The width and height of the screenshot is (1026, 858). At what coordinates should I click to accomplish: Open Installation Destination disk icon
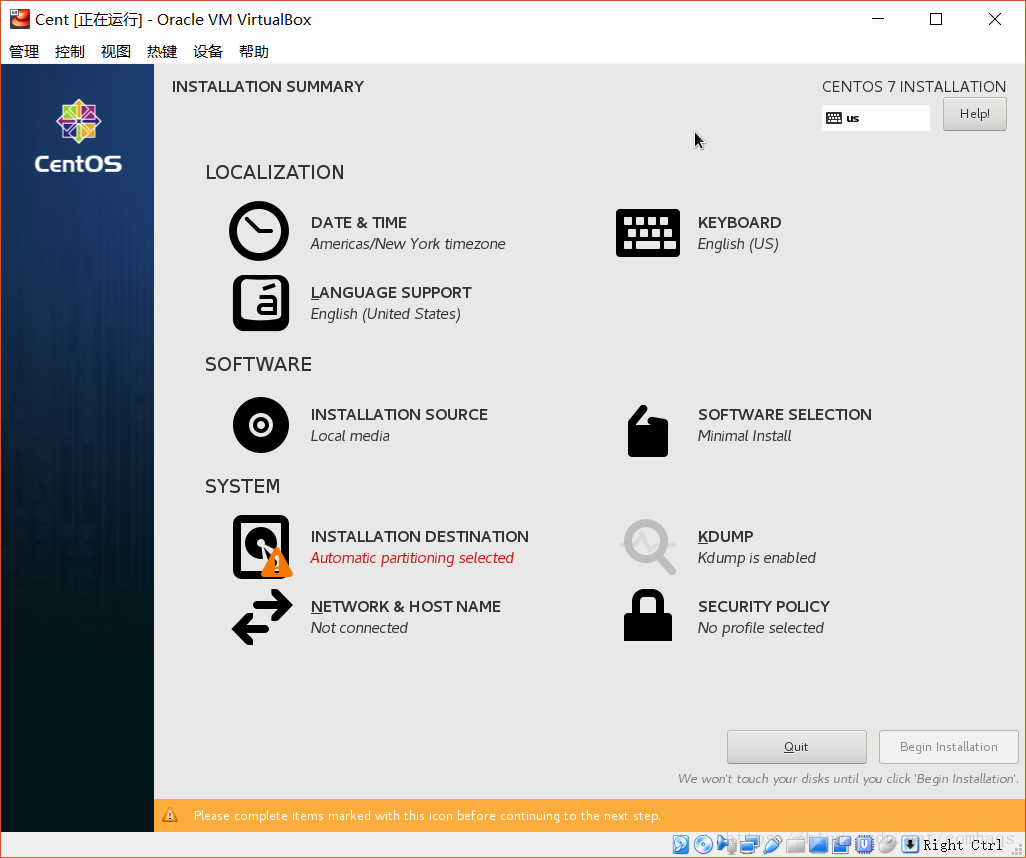click(x=262, y=547)
